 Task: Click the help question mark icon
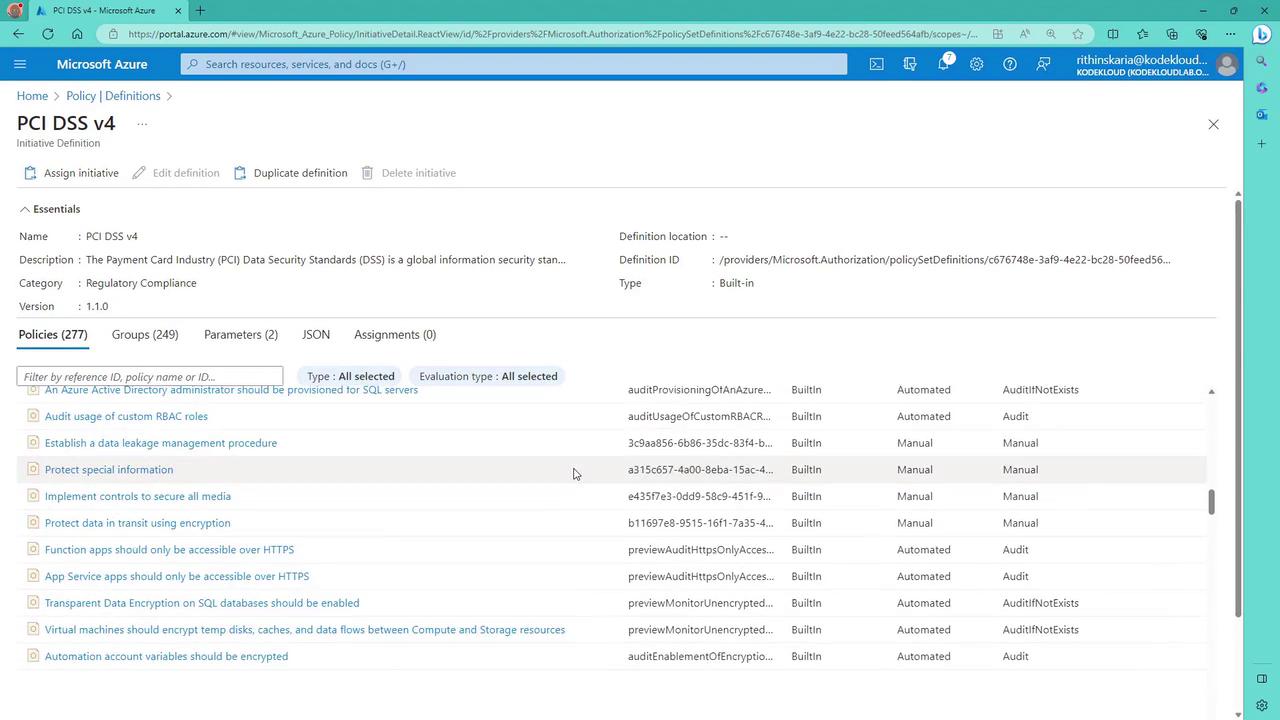(x=1010, y=64)
